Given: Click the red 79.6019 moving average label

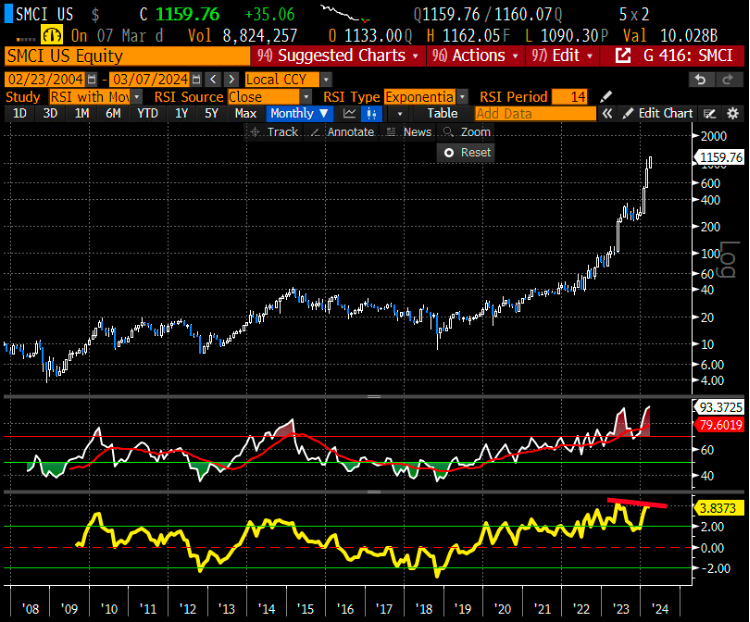Looking at the screenshot, I should tap(720, 424).
